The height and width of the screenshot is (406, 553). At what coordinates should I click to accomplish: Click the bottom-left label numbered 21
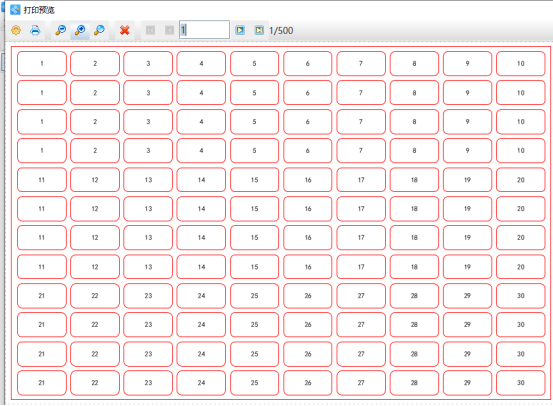point(42,383)
